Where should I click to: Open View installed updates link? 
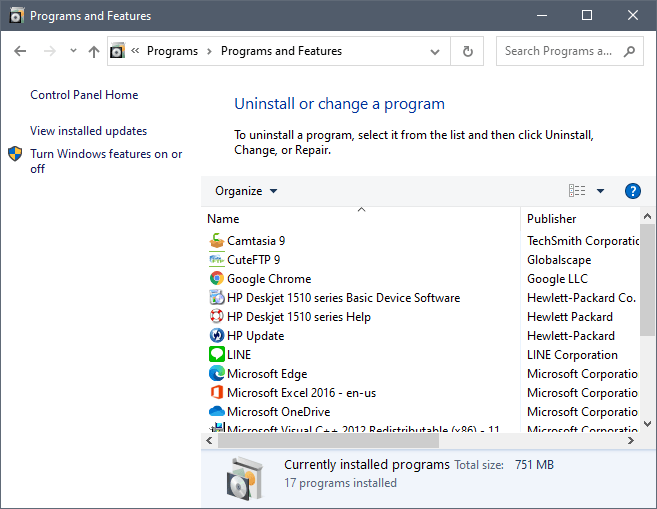tap(88, 131)
